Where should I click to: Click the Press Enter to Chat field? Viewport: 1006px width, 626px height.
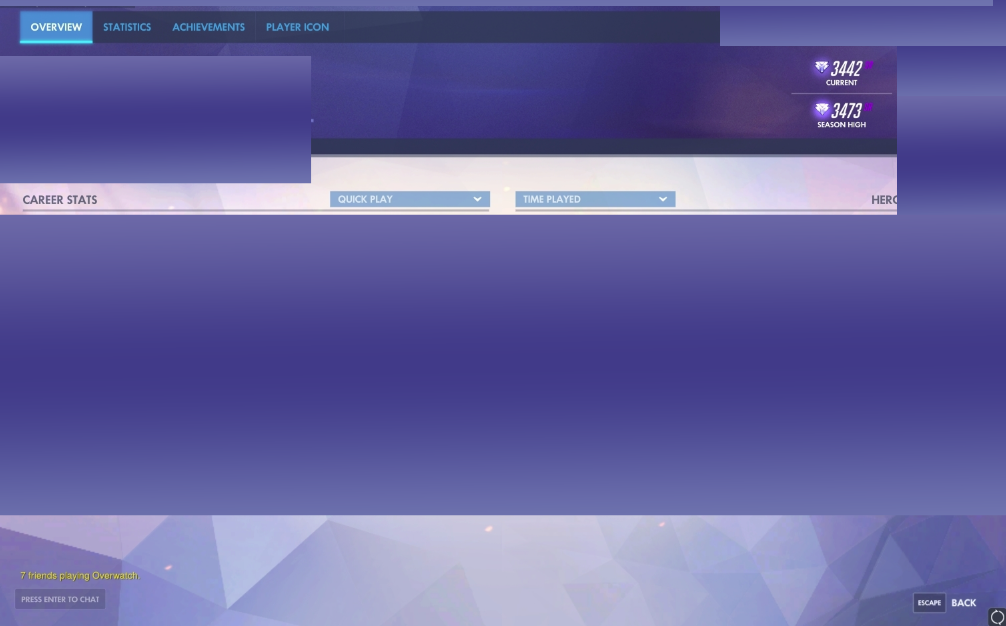click(60, 599)
